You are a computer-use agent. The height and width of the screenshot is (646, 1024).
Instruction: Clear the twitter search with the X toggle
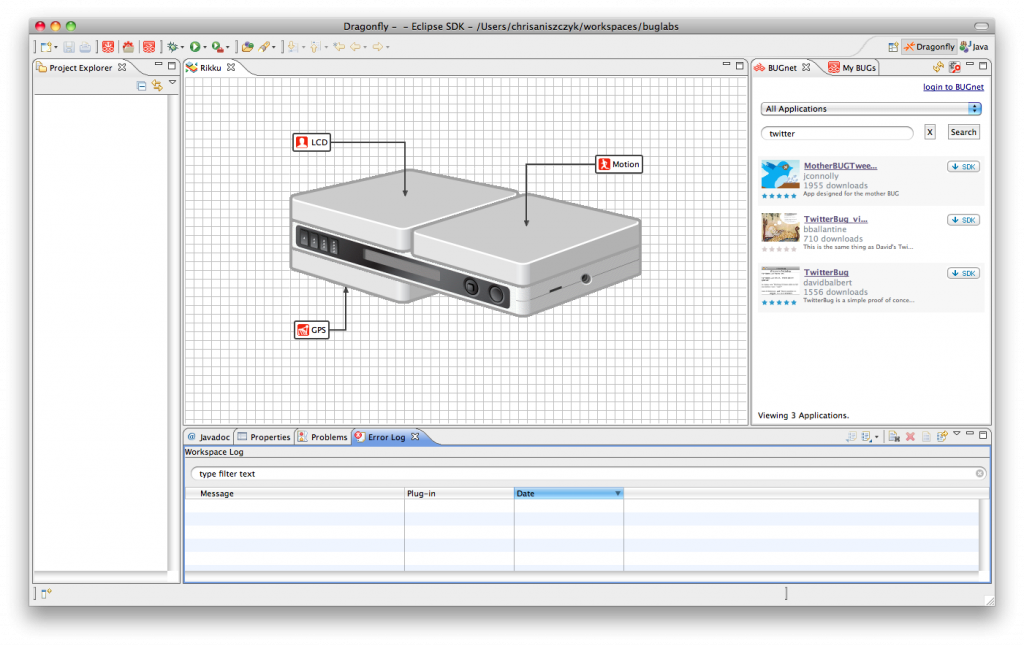[x=929, y=132]
